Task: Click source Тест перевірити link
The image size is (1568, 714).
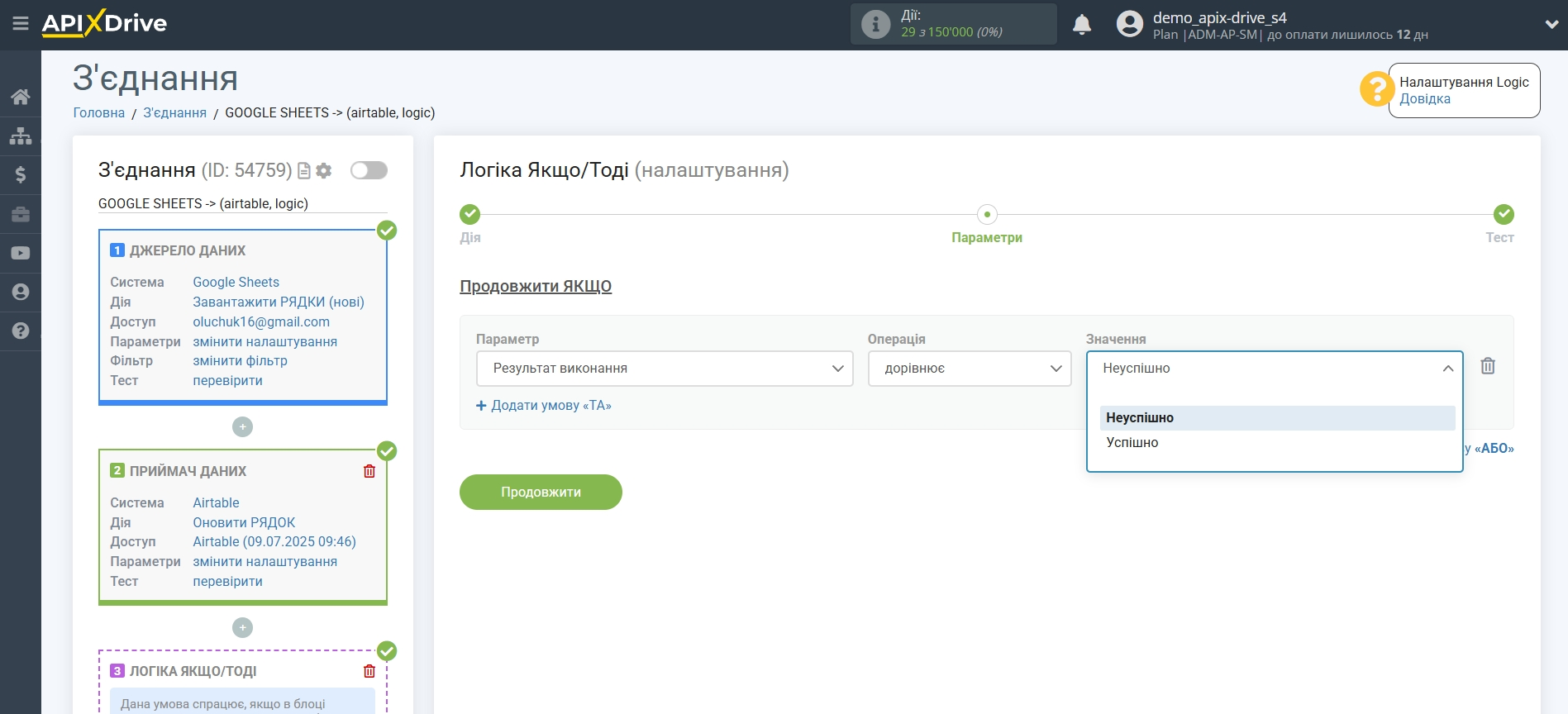Action: [228, 381]
